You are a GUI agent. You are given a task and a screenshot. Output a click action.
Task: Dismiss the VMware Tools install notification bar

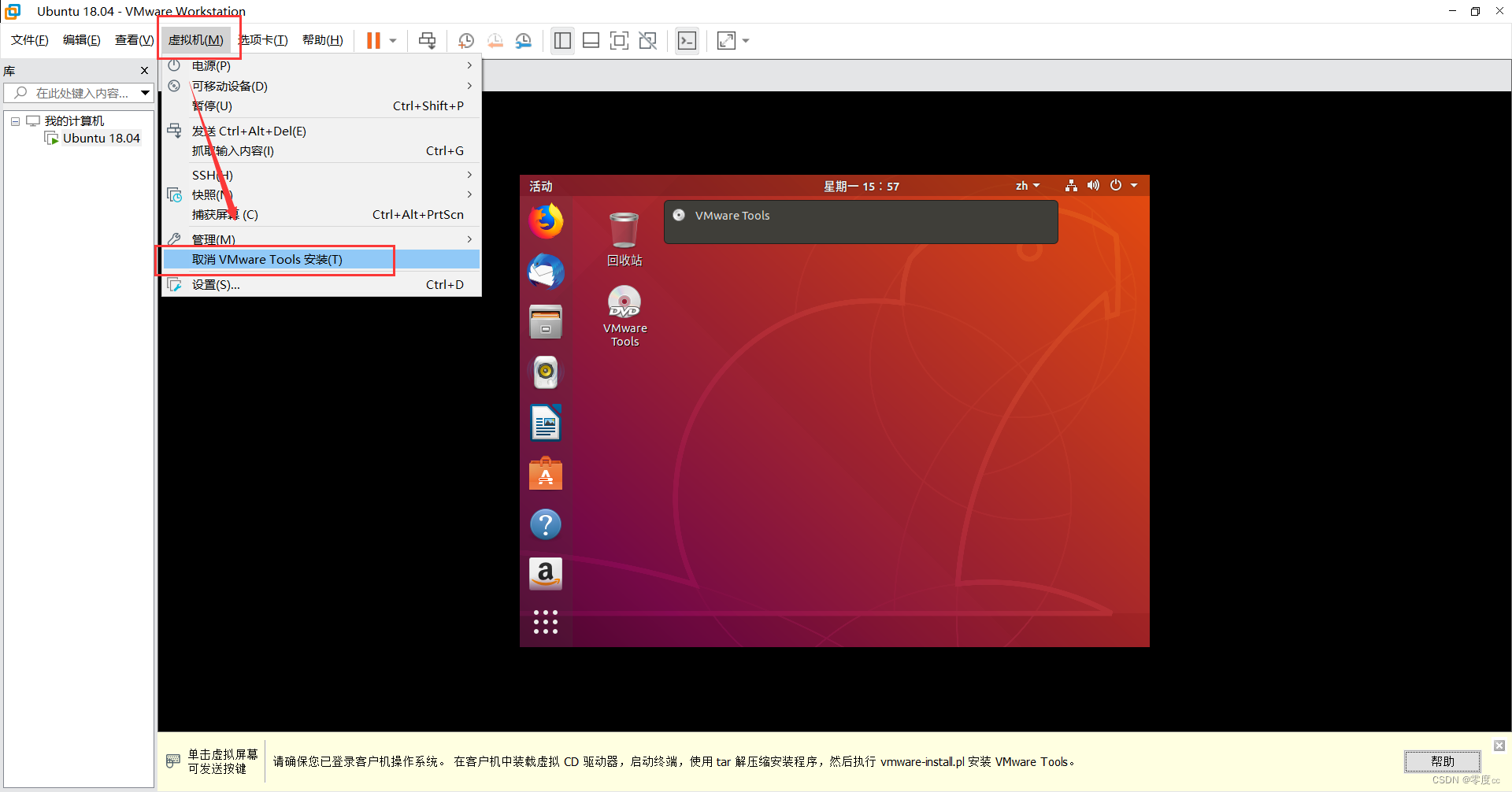[1499, 746]
